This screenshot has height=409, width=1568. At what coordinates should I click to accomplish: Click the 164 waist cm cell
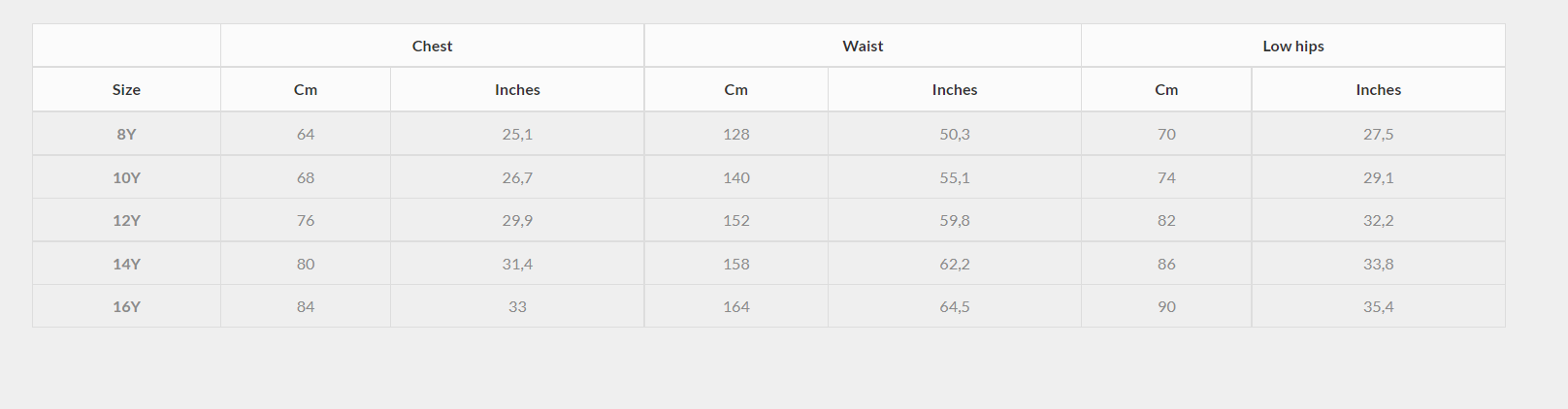[x=736, y=306]
